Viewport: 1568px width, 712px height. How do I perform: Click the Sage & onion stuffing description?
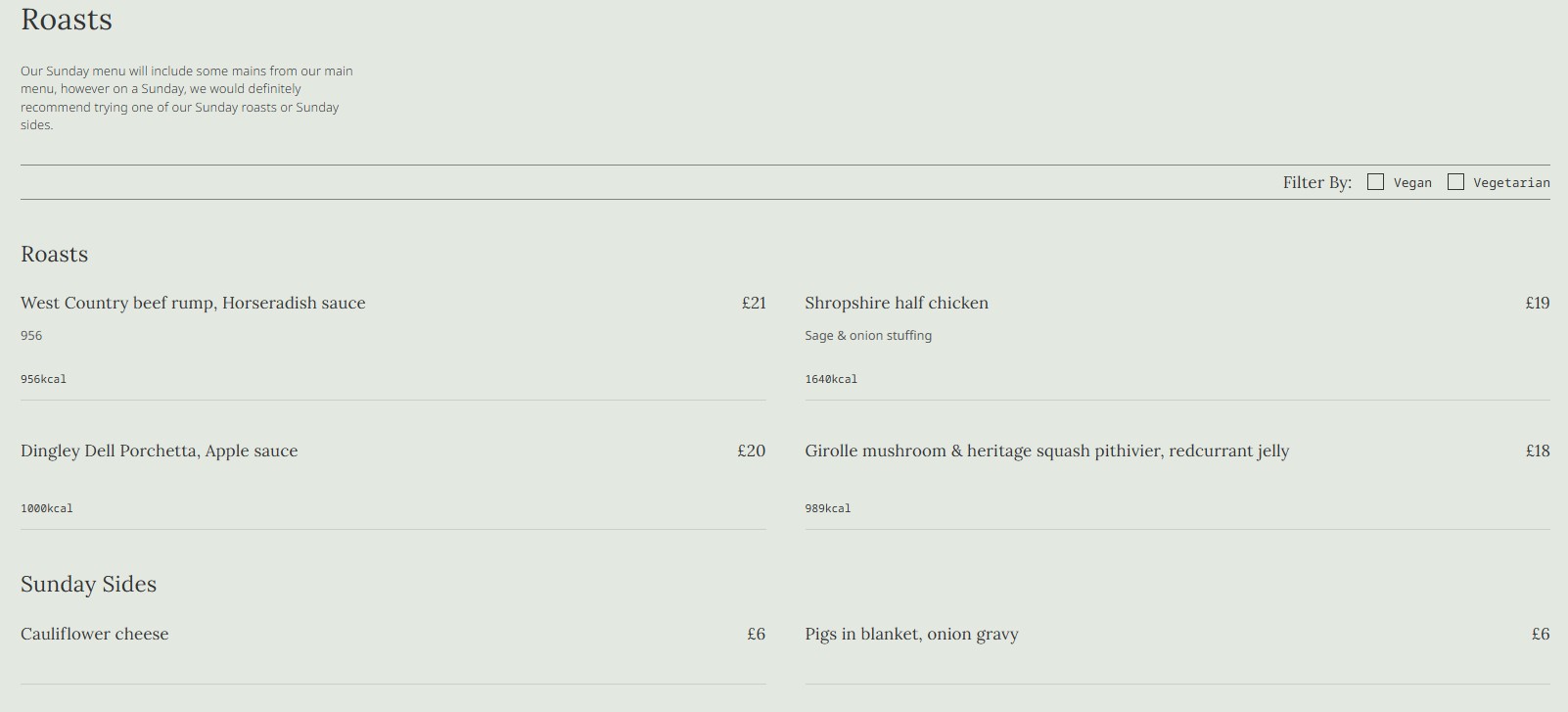868,336
